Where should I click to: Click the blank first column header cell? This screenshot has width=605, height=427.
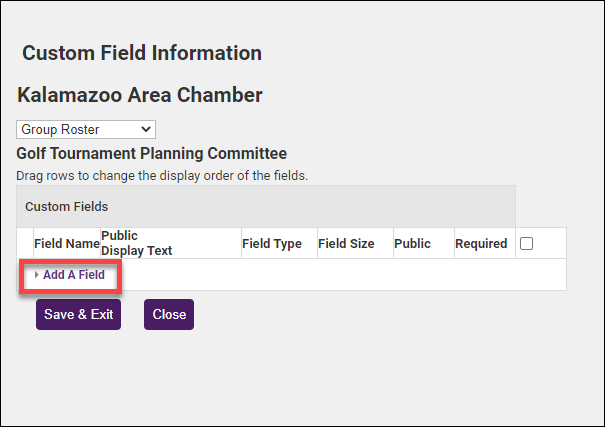click(25, 243)
